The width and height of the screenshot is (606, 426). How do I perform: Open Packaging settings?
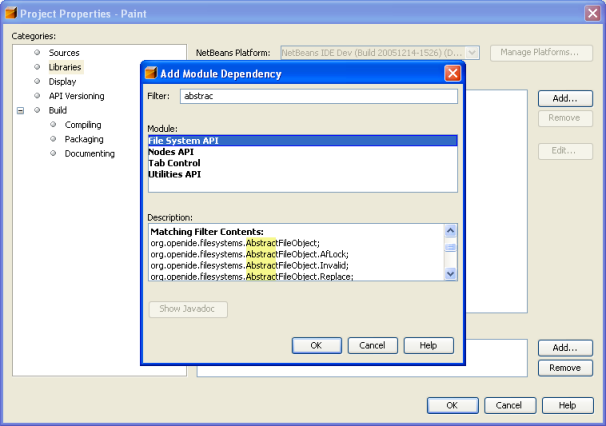[x=84, y=139]
